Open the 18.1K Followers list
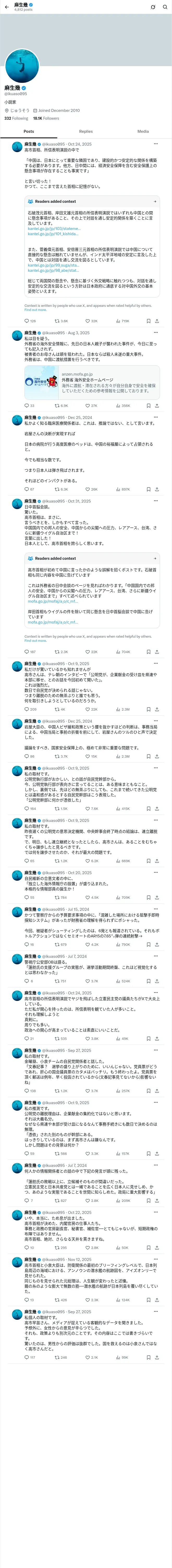Screen dimensions: 172x1568 pos(46,119)
